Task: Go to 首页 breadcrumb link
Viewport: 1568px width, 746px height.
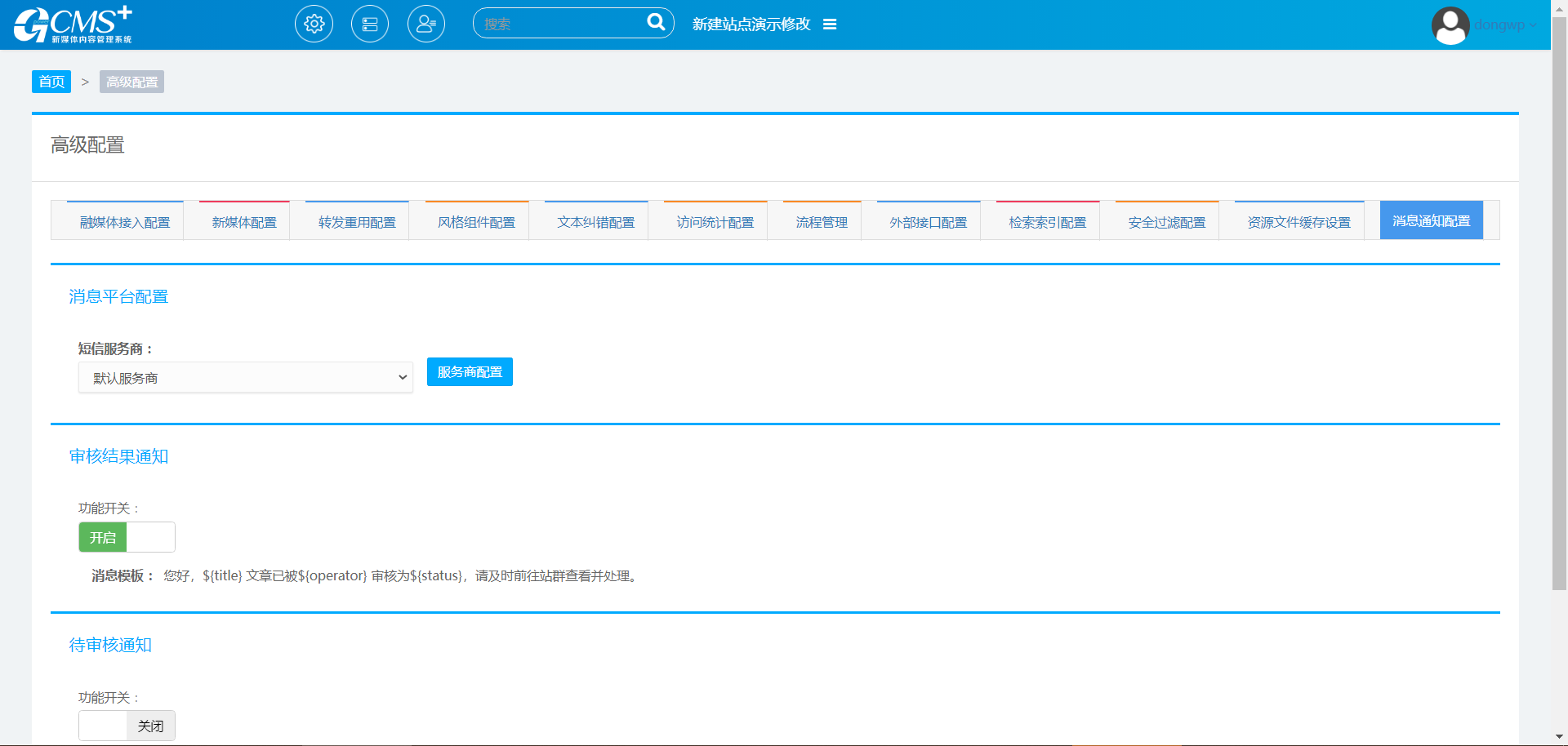Action: (x=51, y=82)
